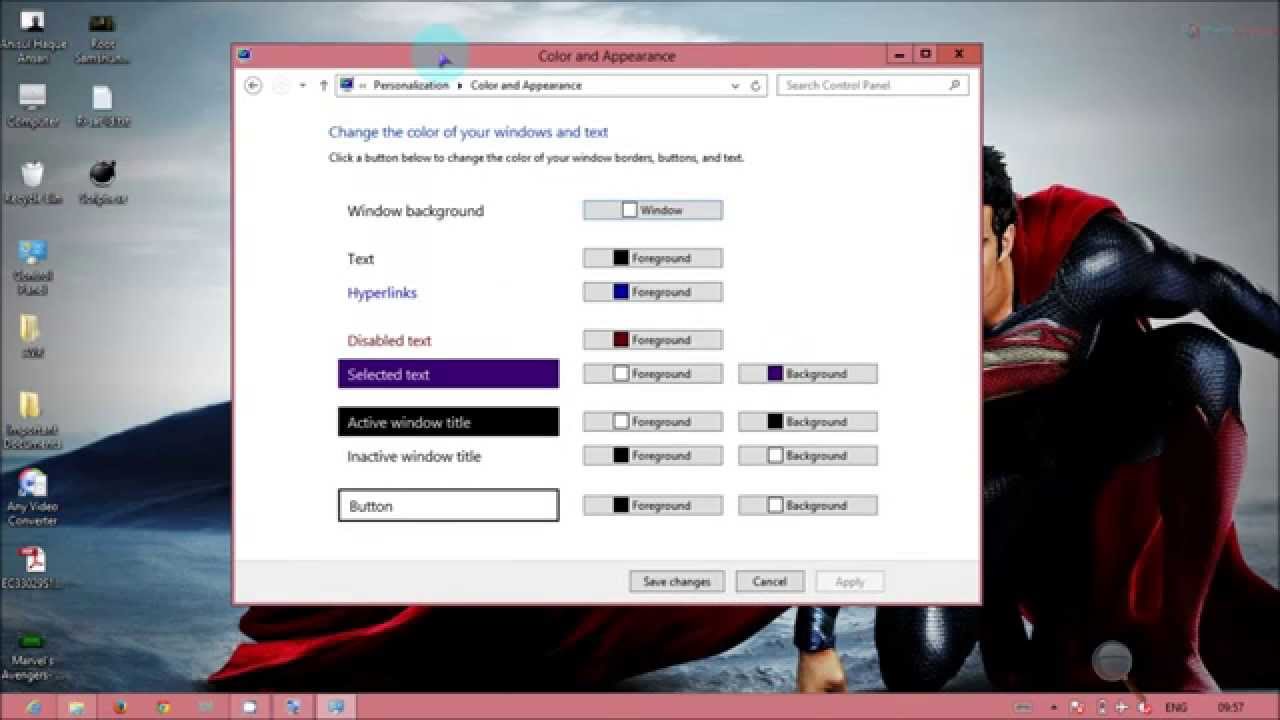The height and width of the screenshot is (720, 1280).
Task: Click the Active window title preview sample
Action: 448,422
